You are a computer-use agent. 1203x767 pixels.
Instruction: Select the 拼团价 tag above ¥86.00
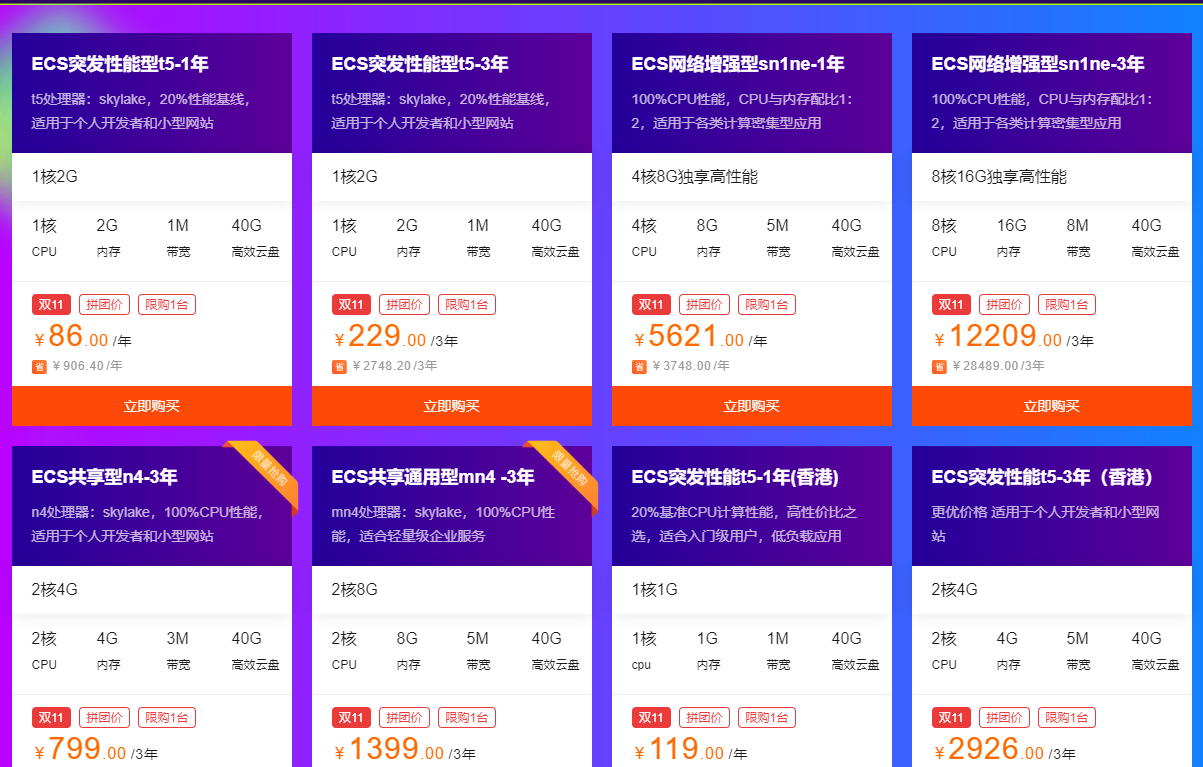(105, 305)
